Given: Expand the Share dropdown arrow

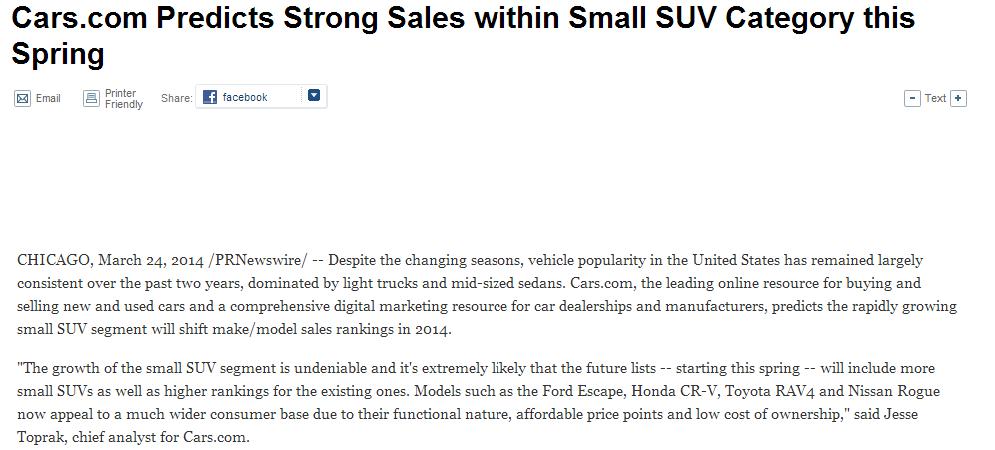Looking at the screenshot, I should (314, 96).
